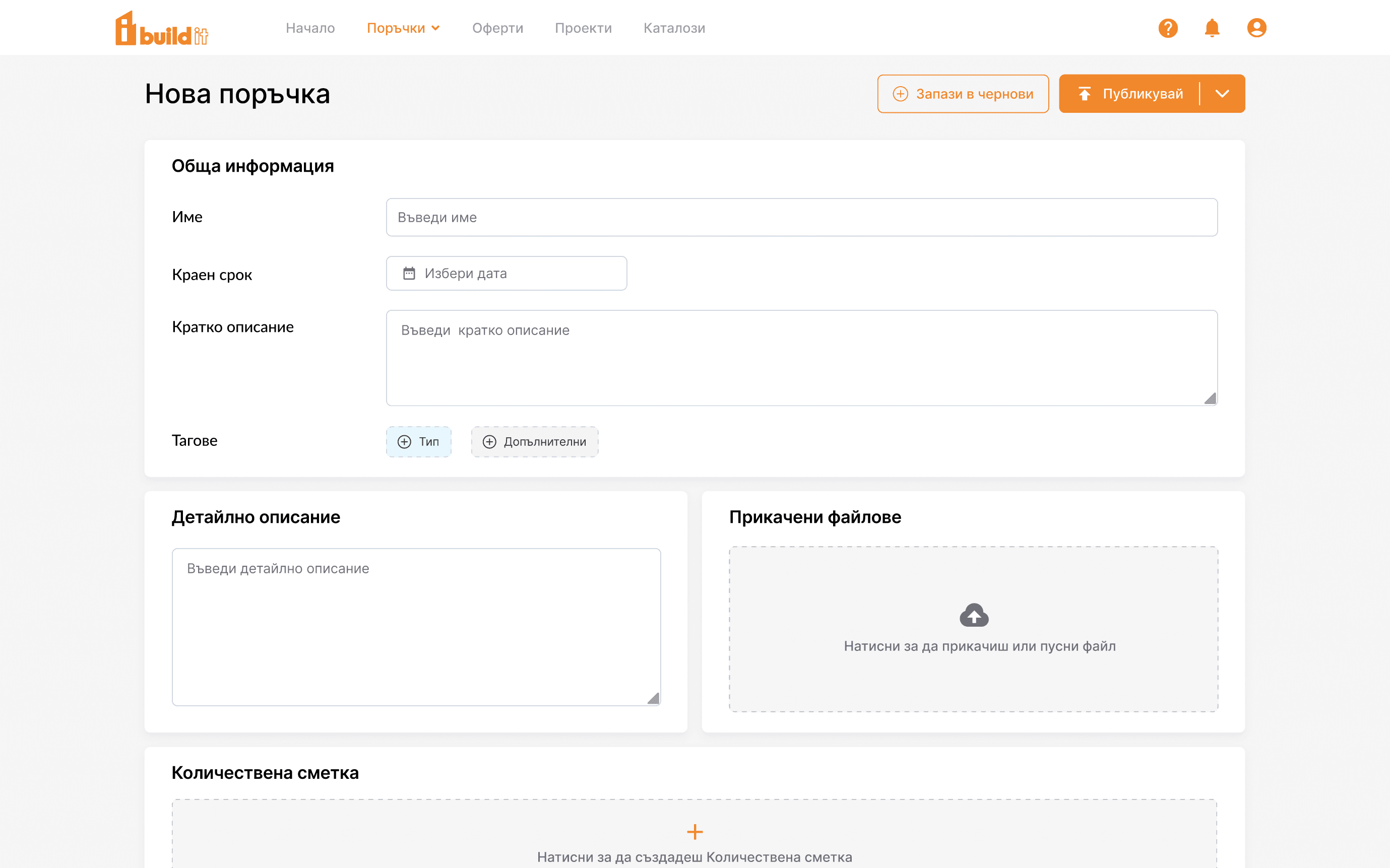The height and width of the screenshot is (868, 1390).
Task: Add a Тип tag
Action: pyautogui.click(x=418, y=441)
